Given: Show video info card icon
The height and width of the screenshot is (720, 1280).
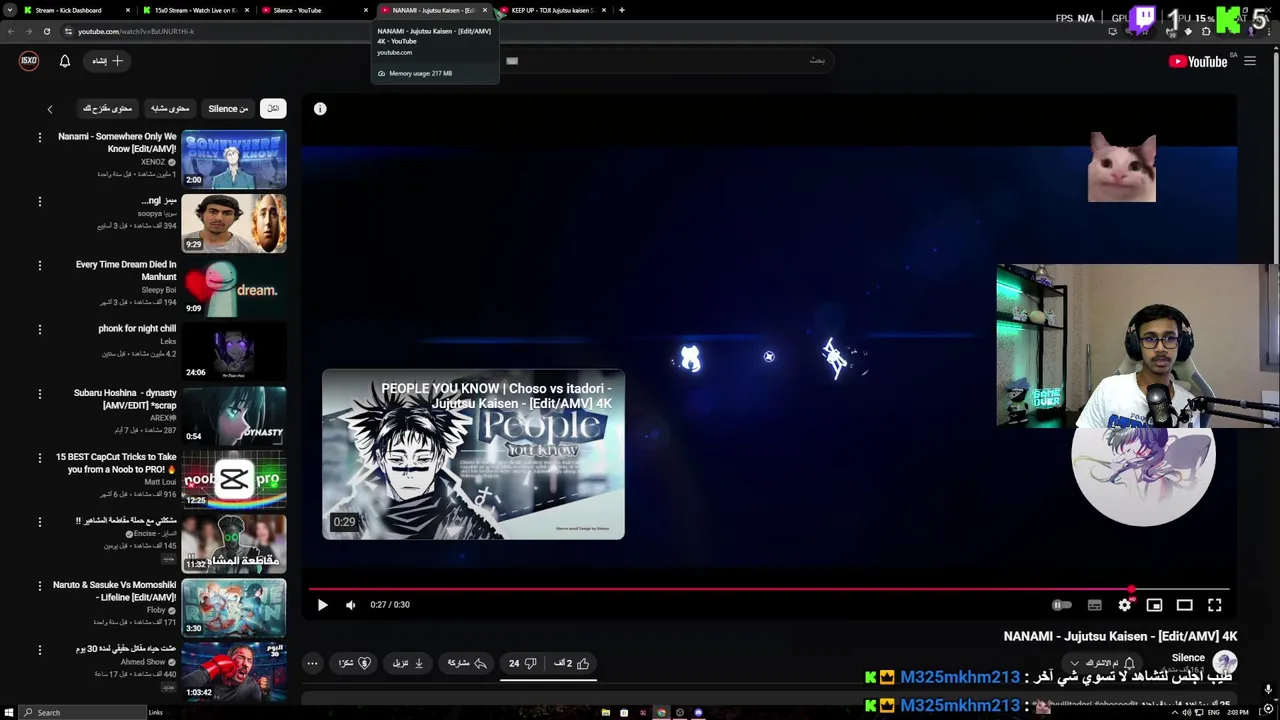Looking at the screenshot, I should click(x=320, y=109).
